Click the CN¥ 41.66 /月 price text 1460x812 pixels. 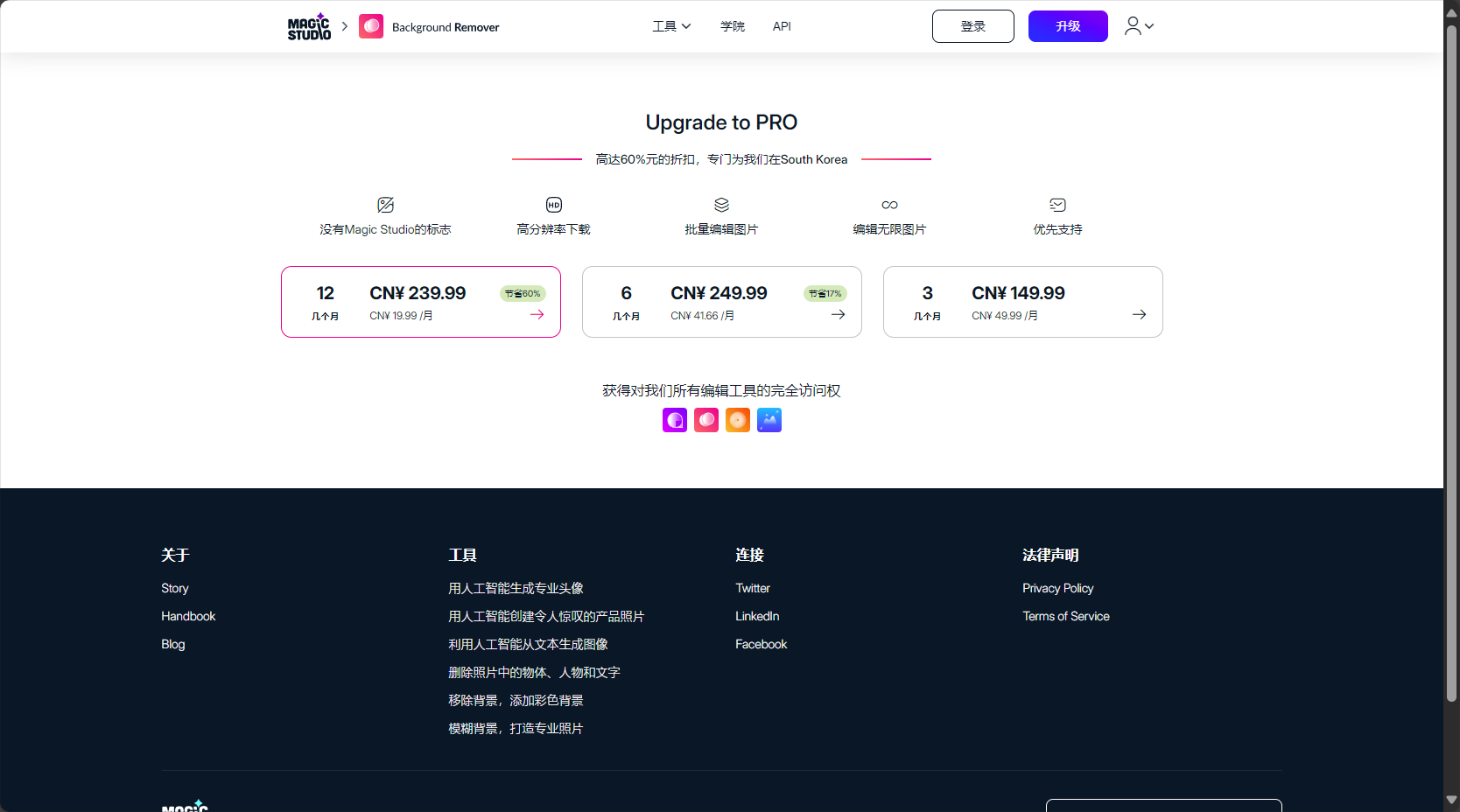point(703,316)
